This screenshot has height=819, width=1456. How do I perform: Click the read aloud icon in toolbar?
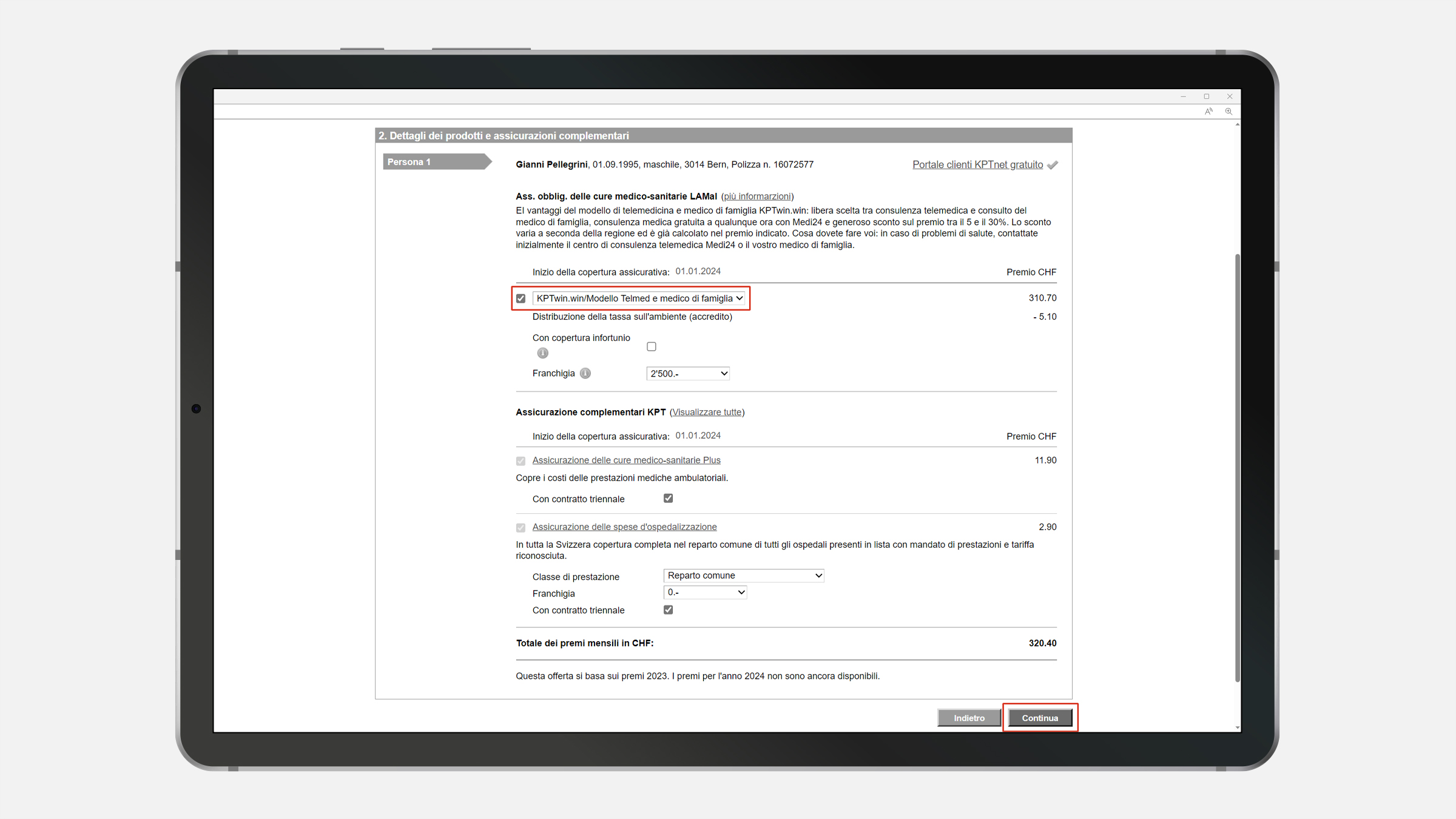1208,111
